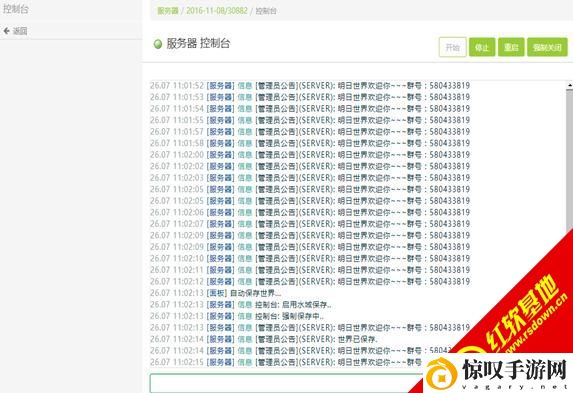Stop the server with the 停止 button
This screenshot has height=393, width=573.
[482, 47]
